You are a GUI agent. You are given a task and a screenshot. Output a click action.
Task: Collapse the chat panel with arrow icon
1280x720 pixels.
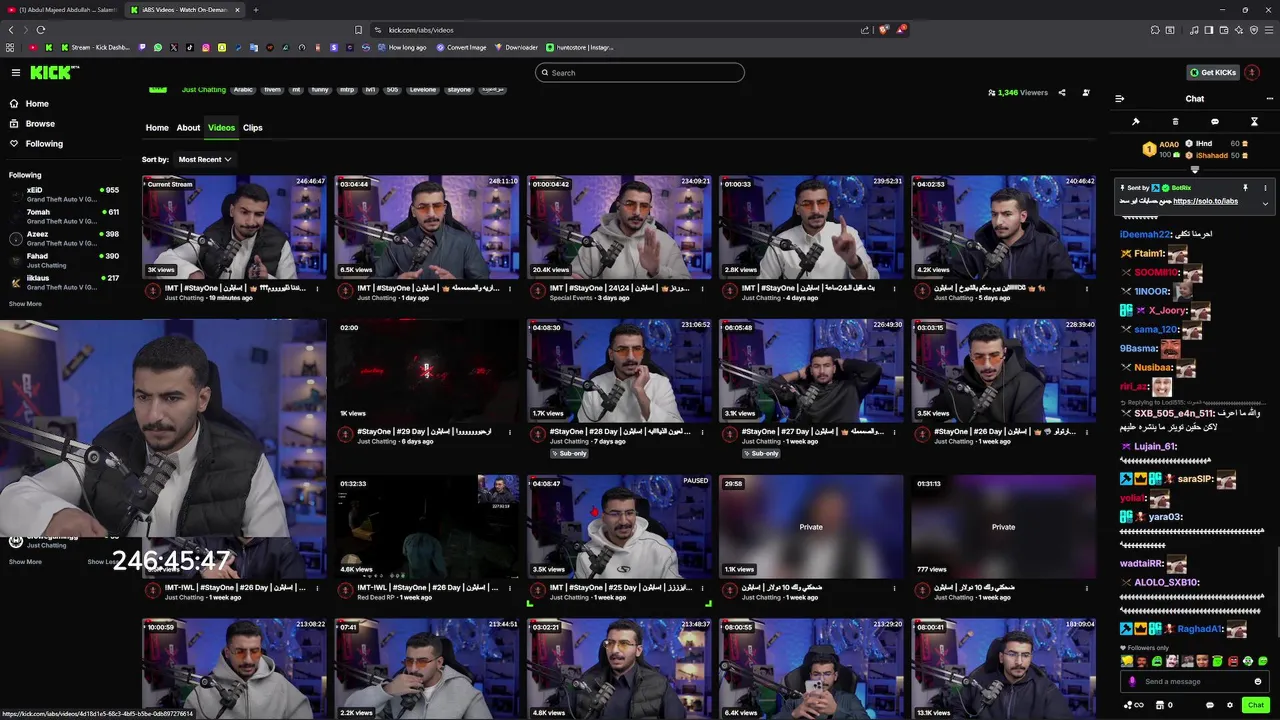1119,99
